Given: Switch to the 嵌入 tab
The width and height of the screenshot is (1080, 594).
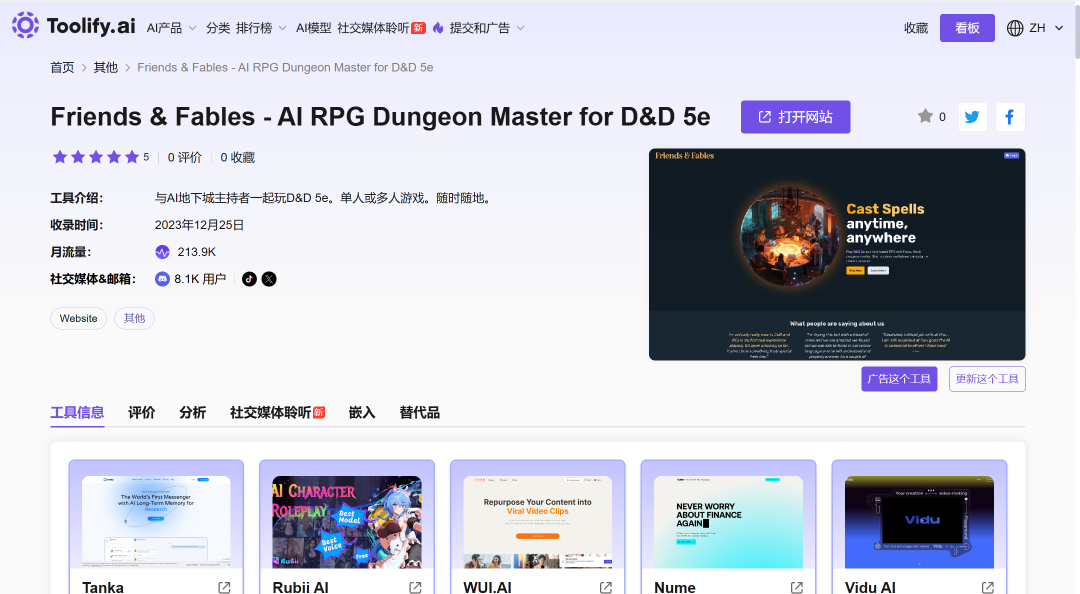Looking at the screenshot, I should (362, 413).
